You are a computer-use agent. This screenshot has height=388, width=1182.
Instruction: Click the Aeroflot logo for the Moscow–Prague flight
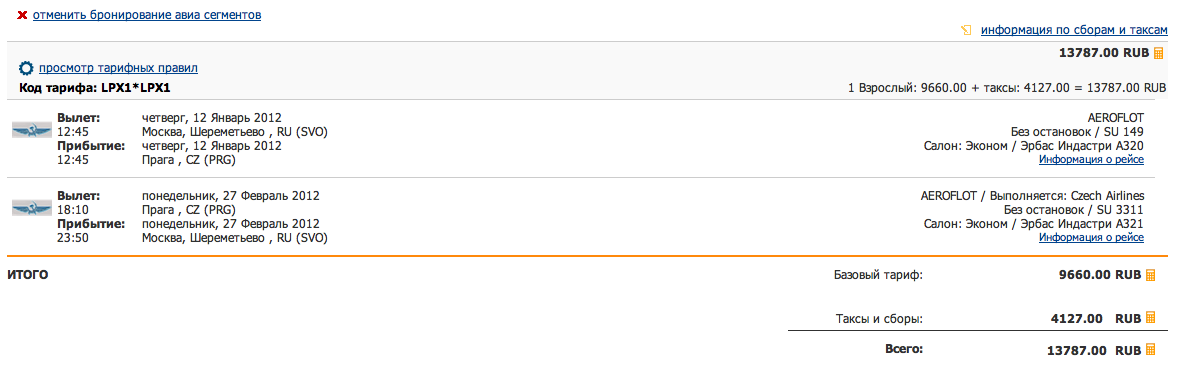pyautogui.click(x=32, y=130)
